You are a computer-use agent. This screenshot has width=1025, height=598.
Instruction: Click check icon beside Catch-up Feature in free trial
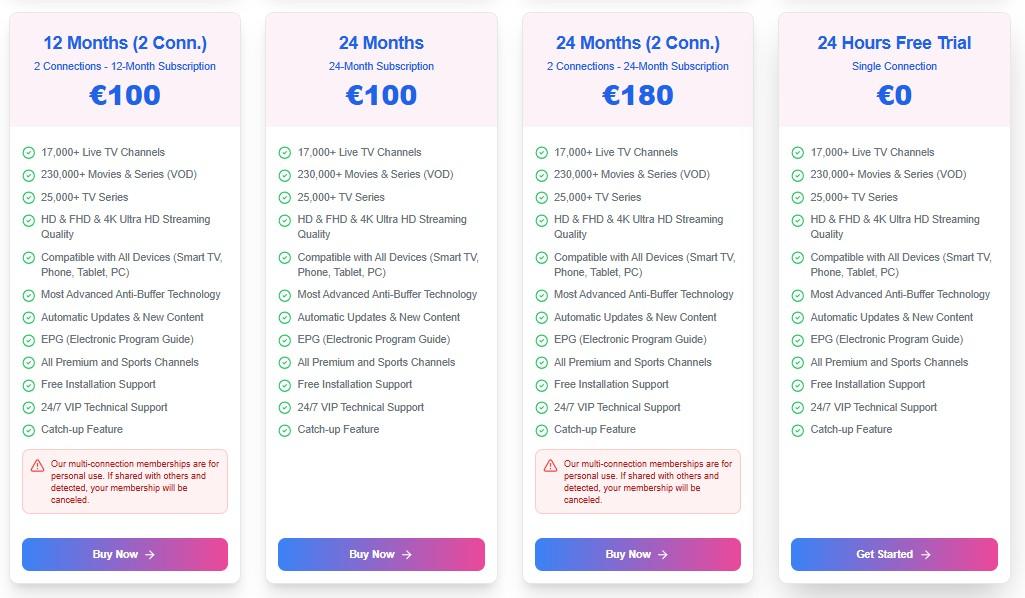(x=798, y=430)
